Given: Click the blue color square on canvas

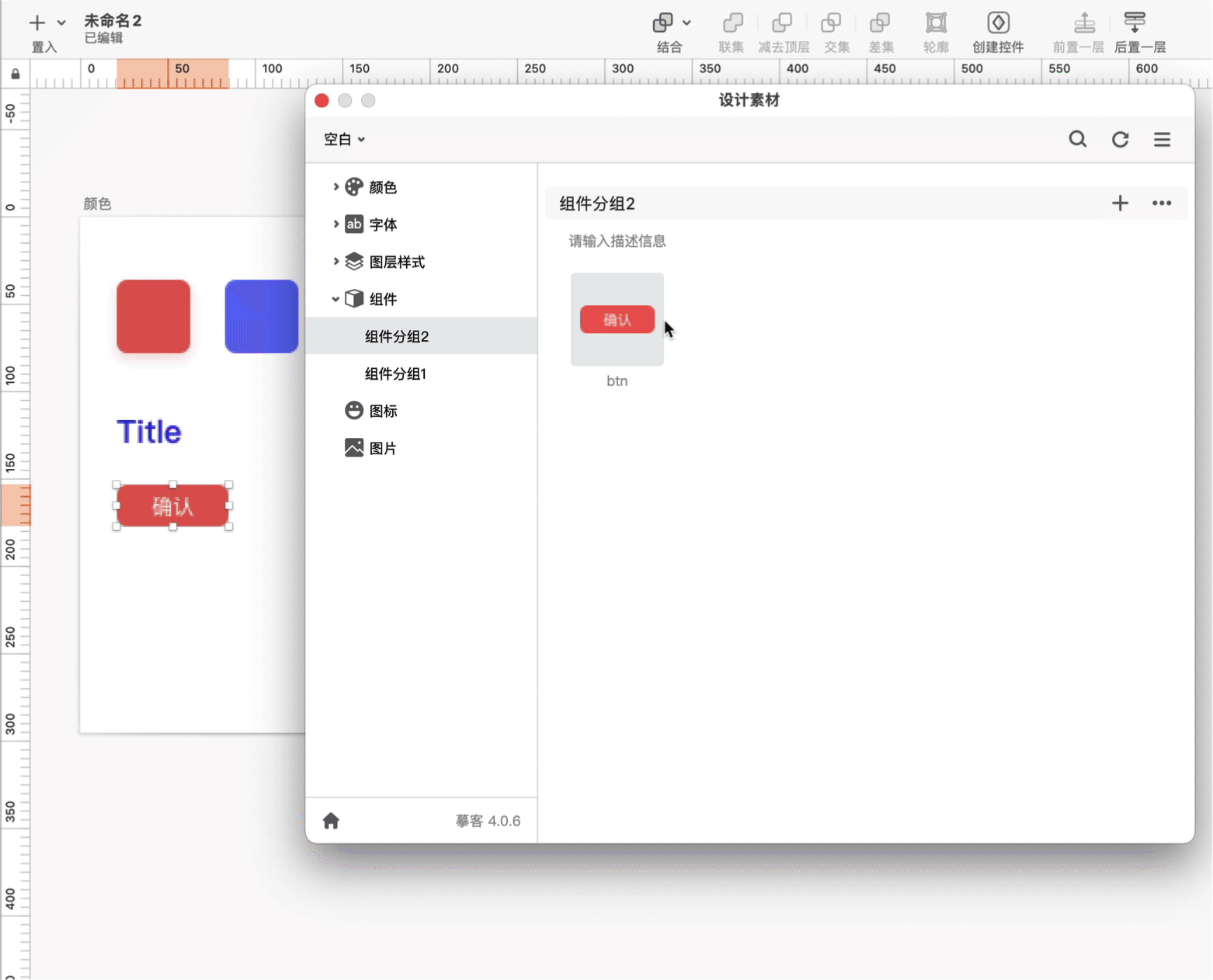Looking at the screenshot, I should click(261, 317).
